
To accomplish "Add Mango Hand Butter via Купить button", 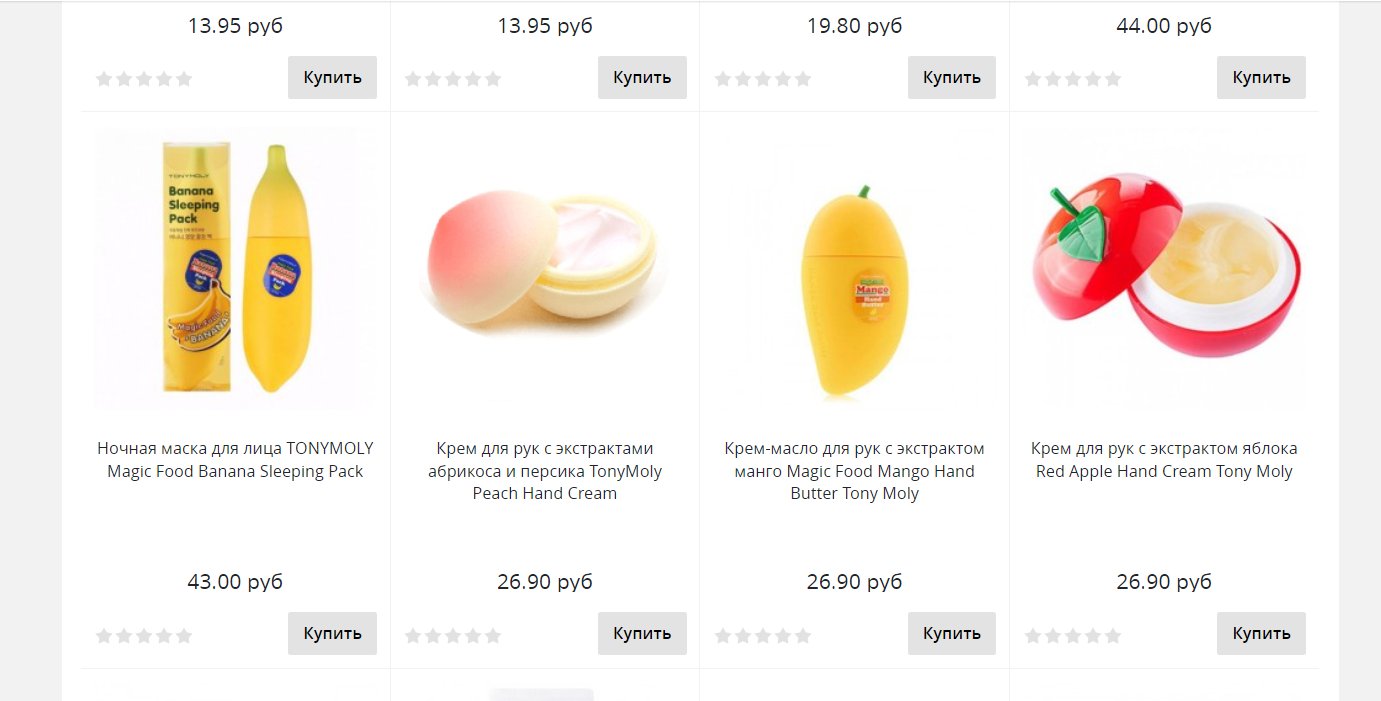I will [x=952, y=633].
